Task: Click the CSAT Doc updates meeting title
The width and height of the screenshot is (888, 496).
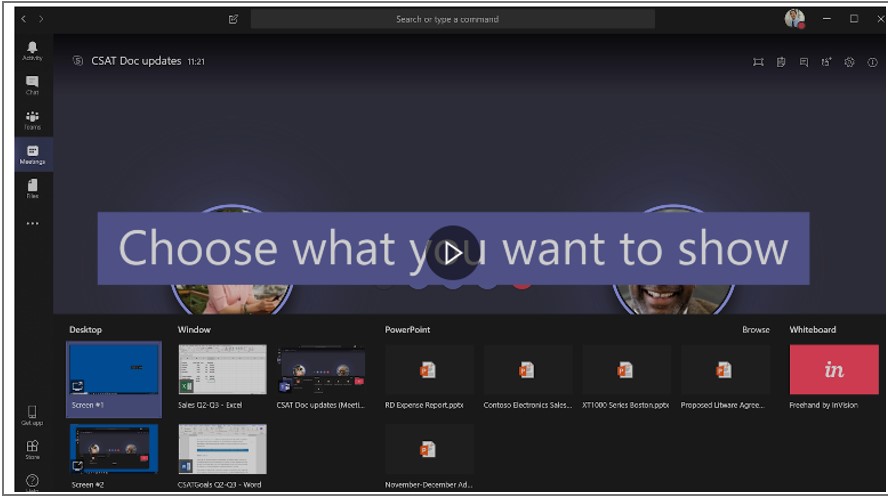Action: (136, 61)
